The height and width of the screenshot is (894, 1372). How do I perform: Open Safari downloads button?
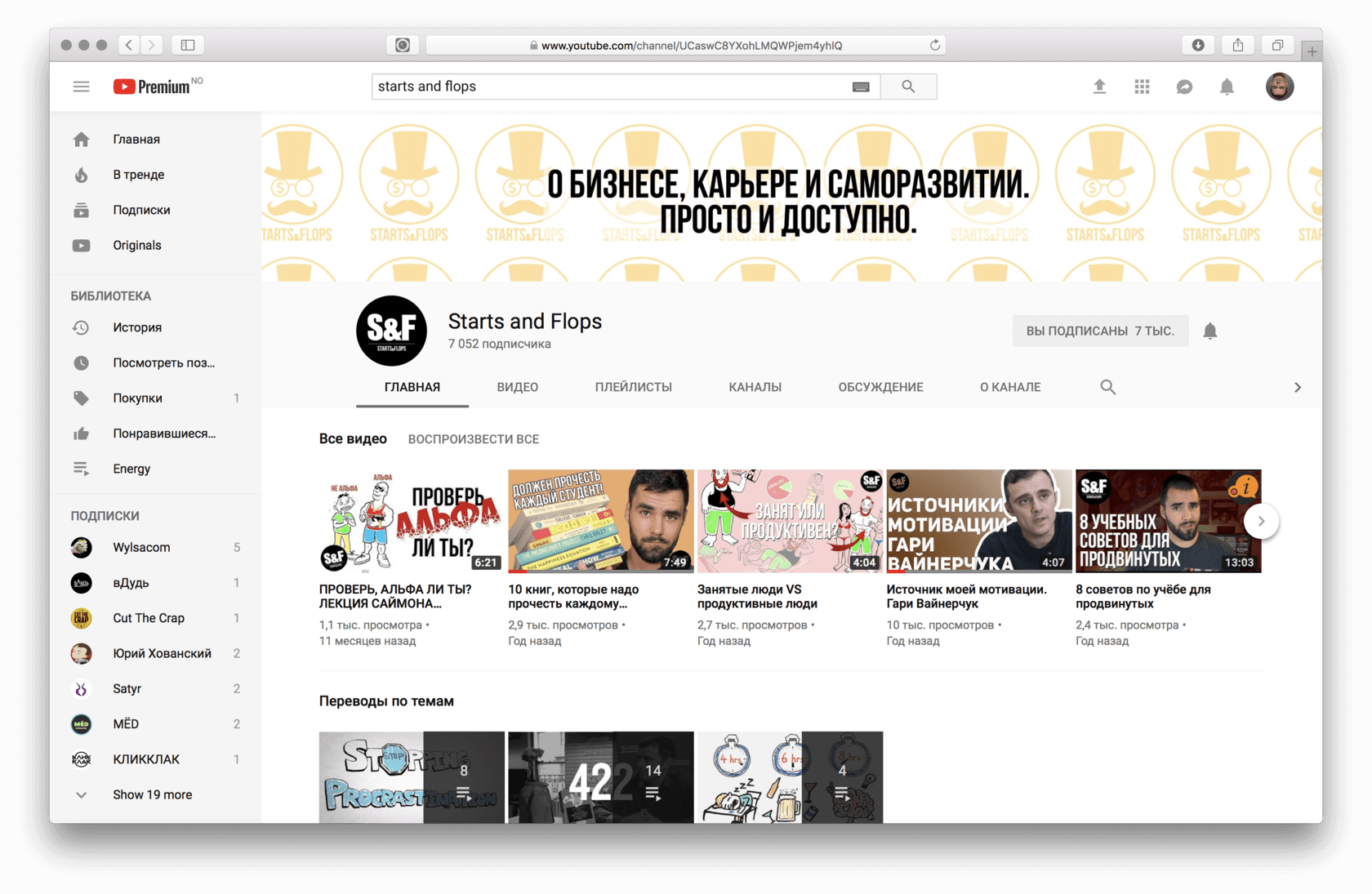(x=1198, y=45)
